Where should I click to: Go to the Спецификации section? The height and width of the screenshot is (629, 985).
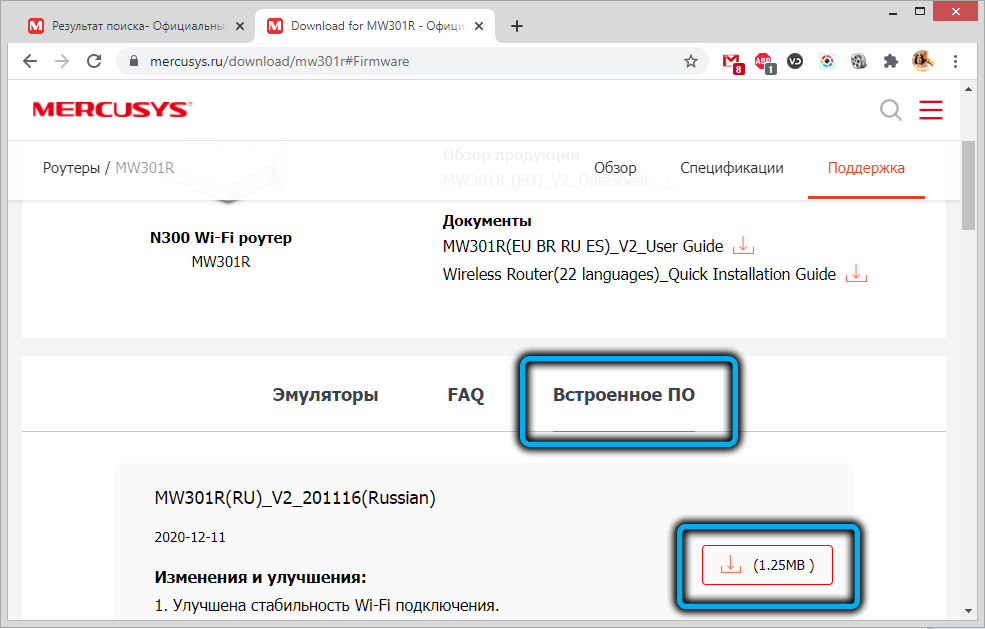(x=732, y=168)
